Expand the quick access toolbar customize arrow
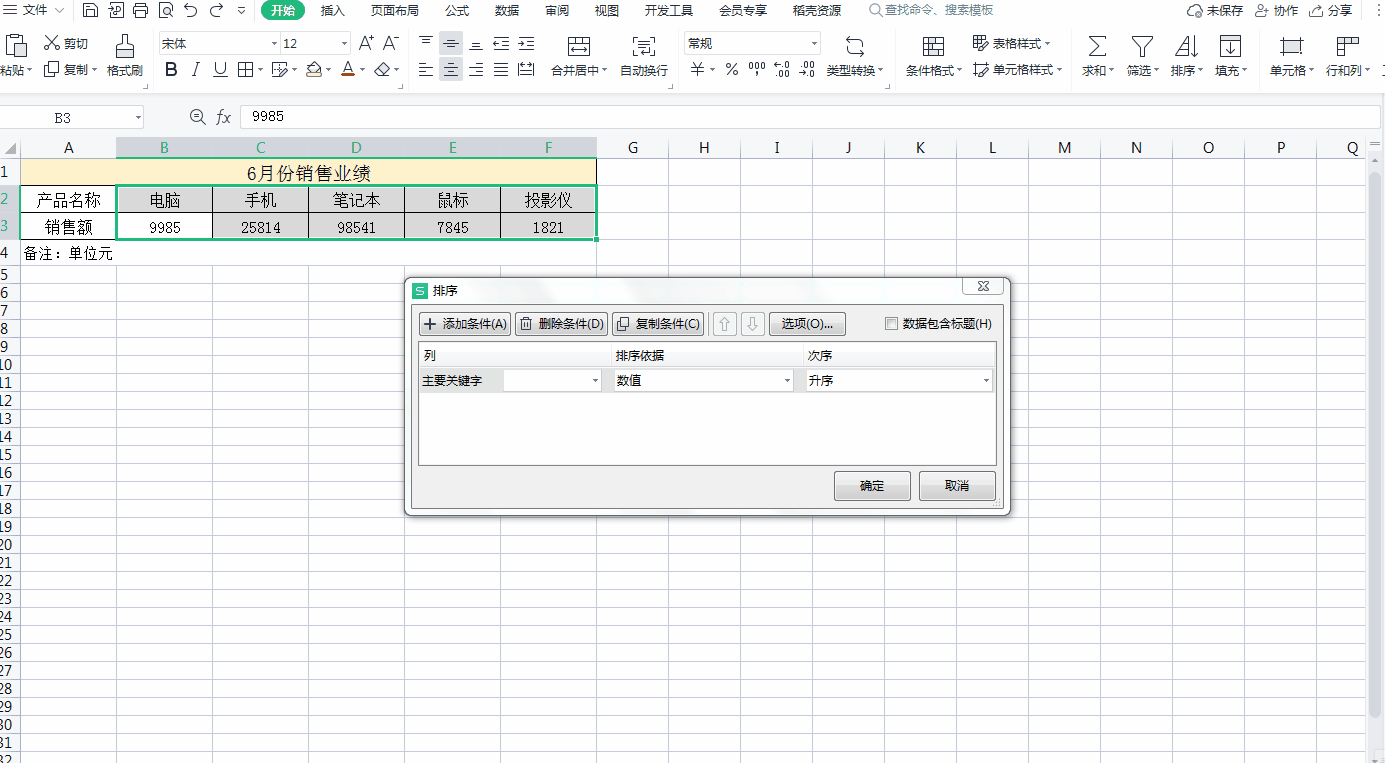This screenshot has height=763, width=1385. (241, 11)
